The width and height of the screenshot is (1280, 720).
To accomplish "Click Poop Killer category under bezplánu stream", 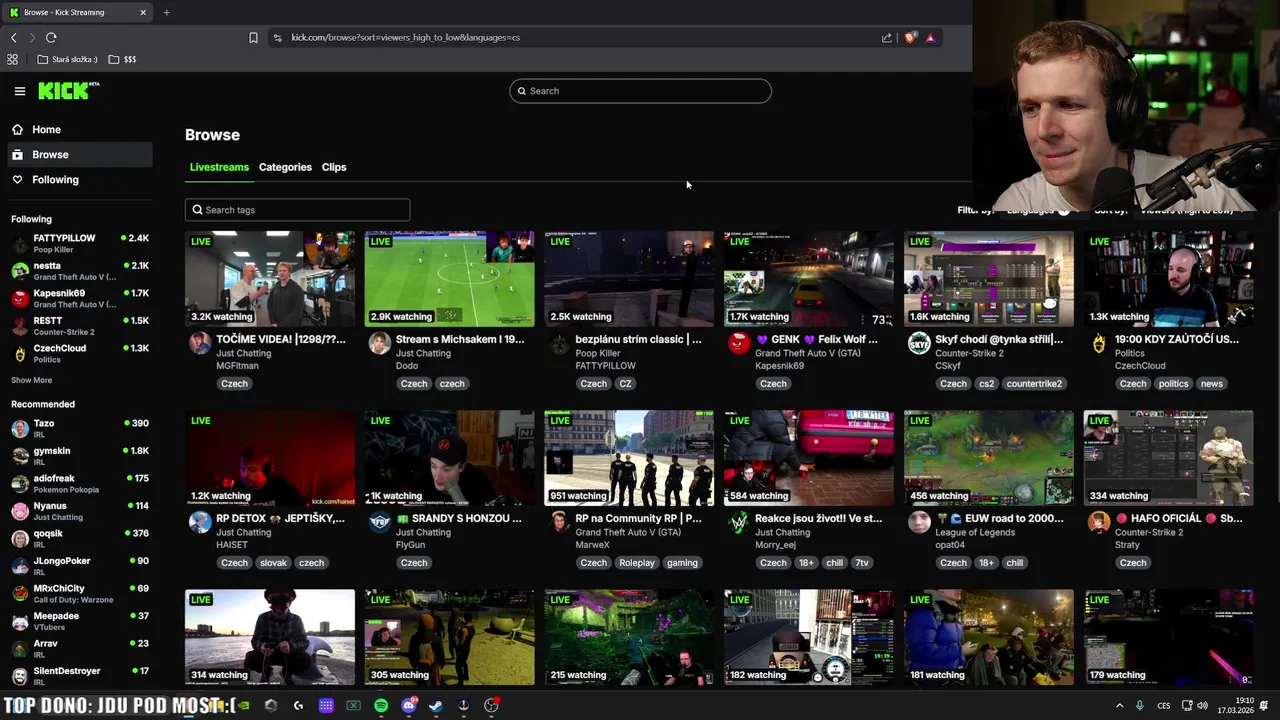I will pyautogui.click(x=598, y=353).
